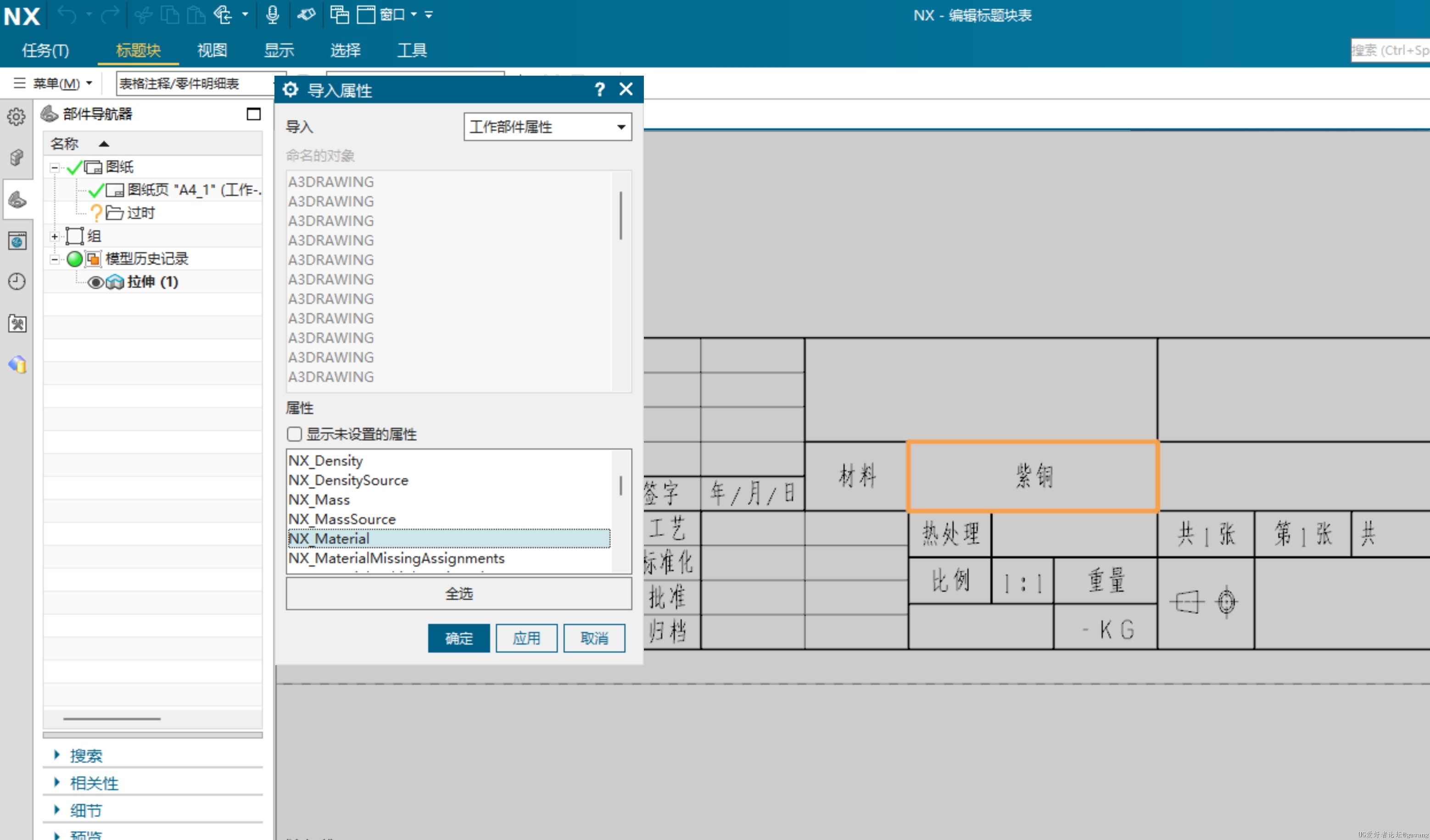Click the Cut scissors icon
This screenshot has height=840, width=1430.
tap(144, 15)
